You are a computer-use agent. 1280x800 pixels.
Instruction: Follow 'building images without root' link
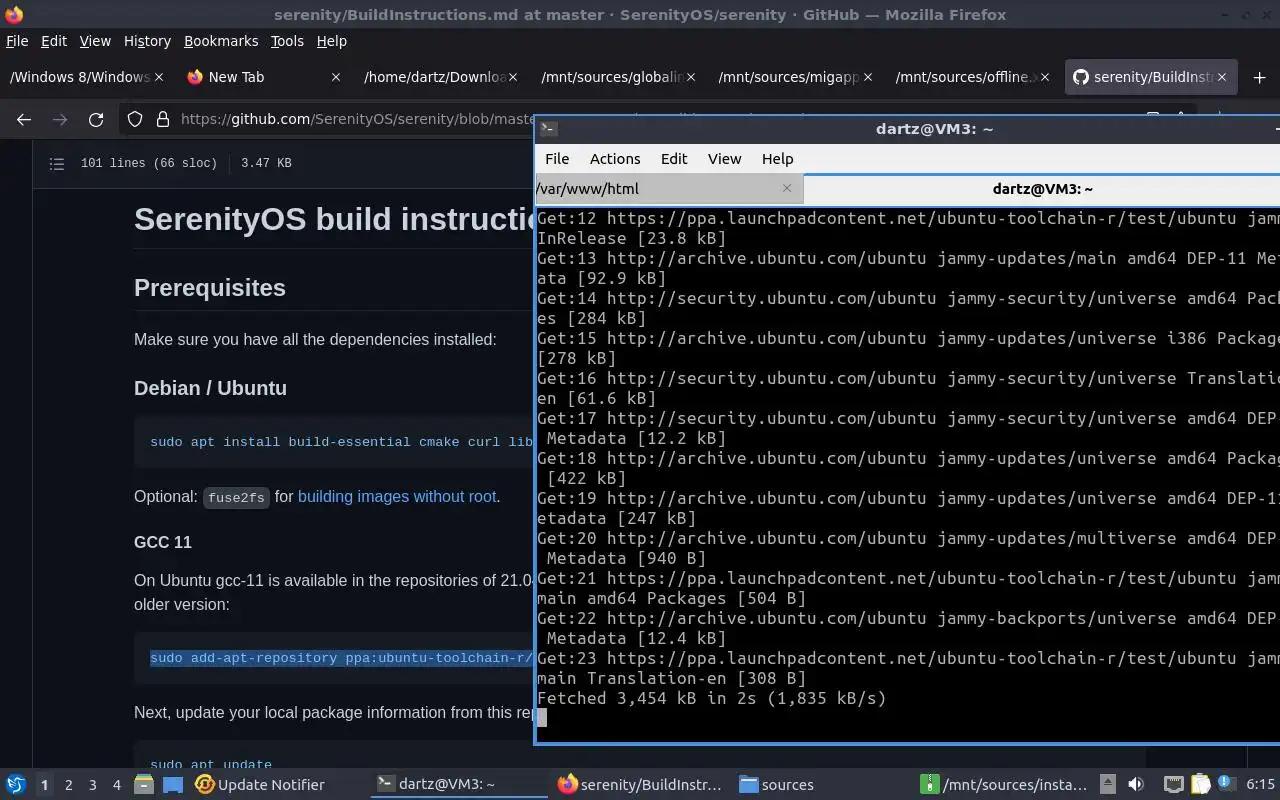(397, 496)
